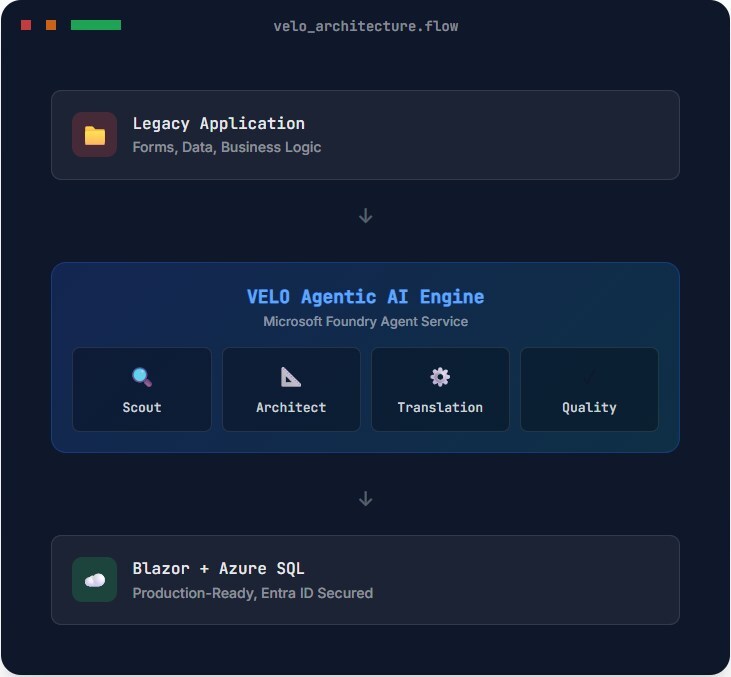The height and width of the screenshot is (677, 731).
Task: Select the Architect label text
Action: 291,407
